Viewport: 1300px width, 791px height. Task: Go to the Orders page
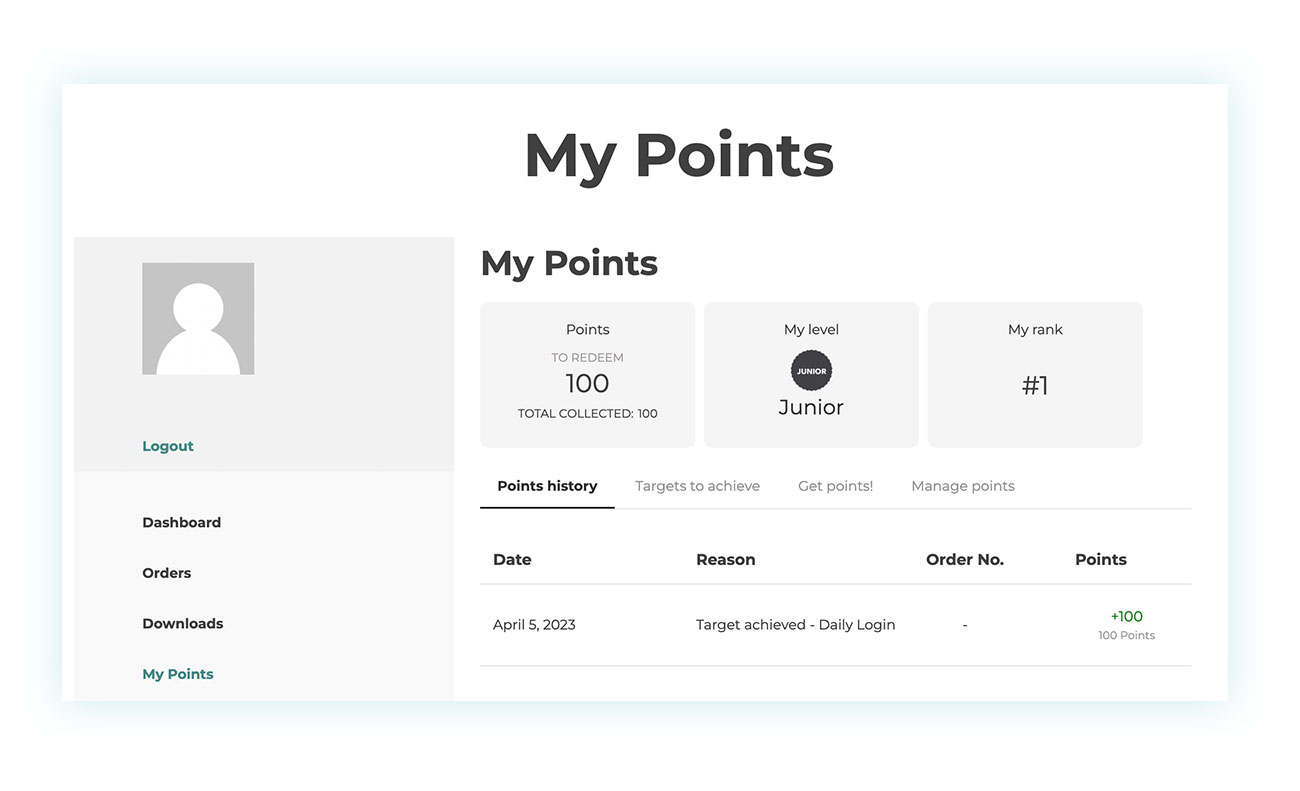(166, 573)
